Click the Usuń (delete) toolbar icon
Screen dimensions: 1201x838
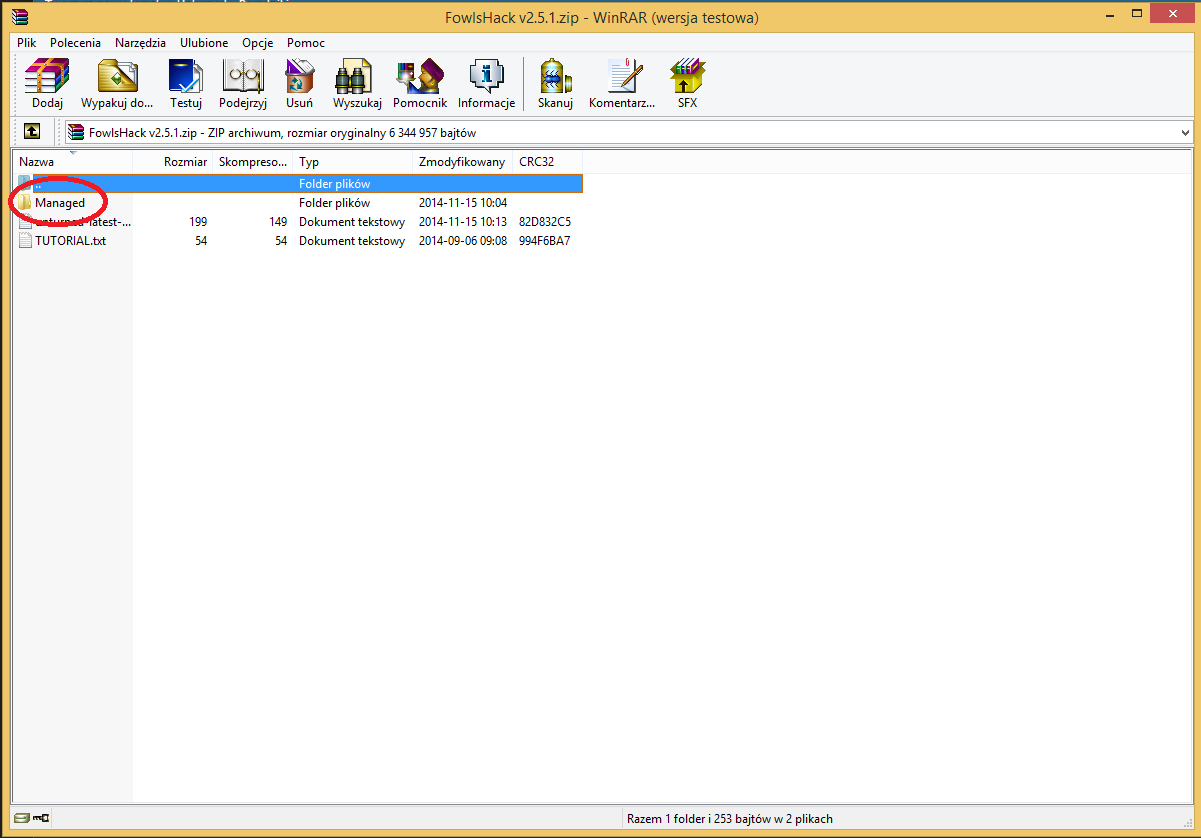[299, 76]
